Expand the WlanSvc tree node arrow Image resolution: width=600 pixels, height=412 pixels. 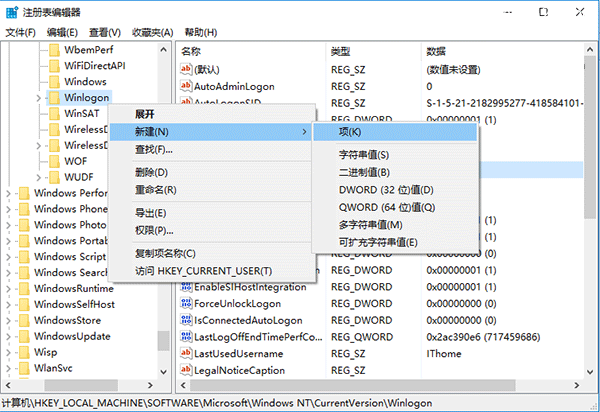tap(8, 368)
